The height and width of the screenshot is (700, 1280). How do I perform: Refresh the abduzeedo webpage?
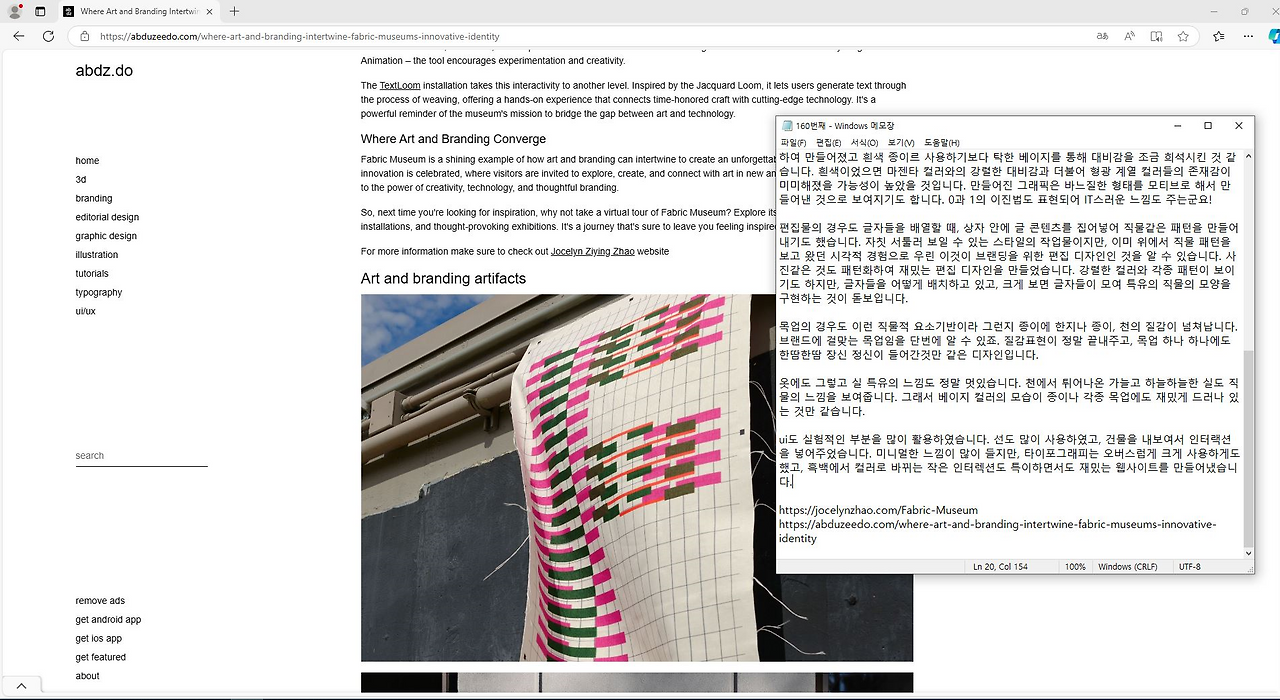pyautogui.click(x=47, y=36)
